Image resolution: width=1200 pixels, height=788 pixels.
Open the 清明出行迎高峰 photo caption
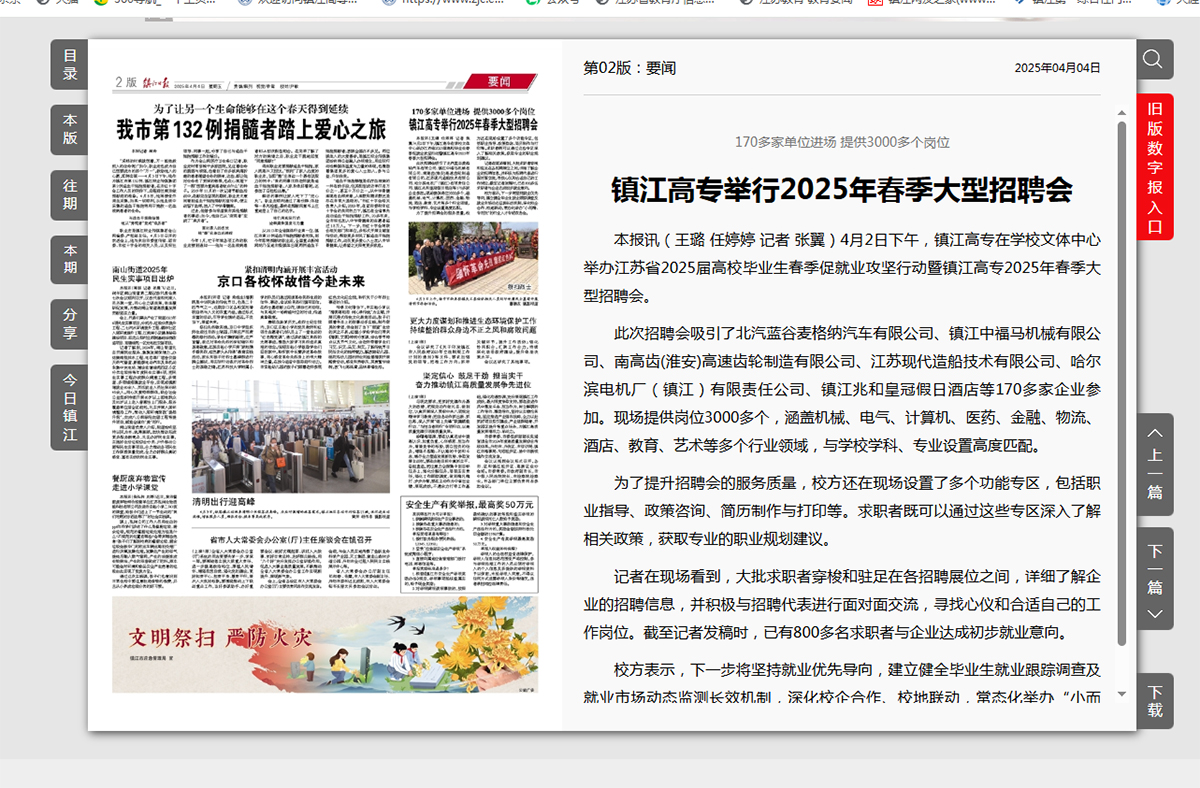point(226,500)
